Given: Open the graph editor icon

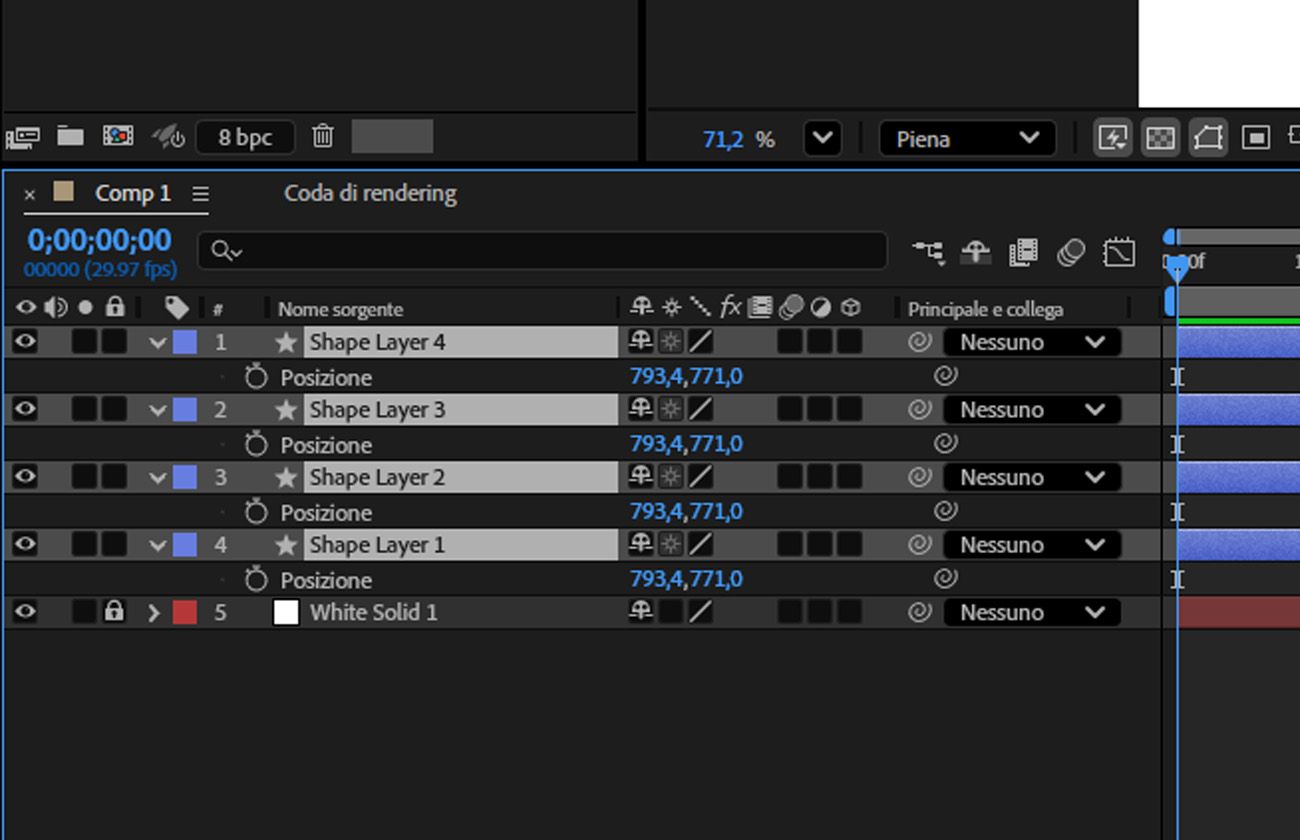Looking at the screenshot, I should [x=1119, y=252].
